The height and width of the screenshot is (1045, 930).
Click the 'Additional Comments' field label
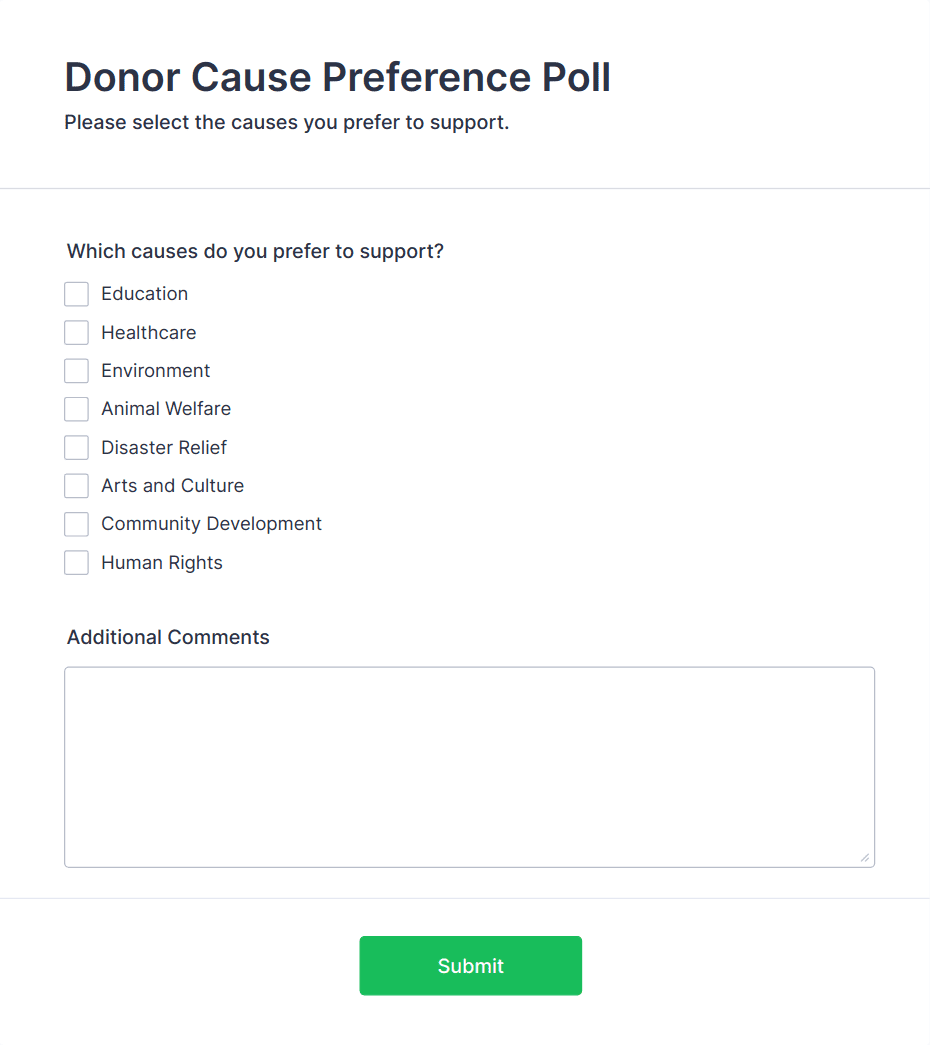pos(168,638)
